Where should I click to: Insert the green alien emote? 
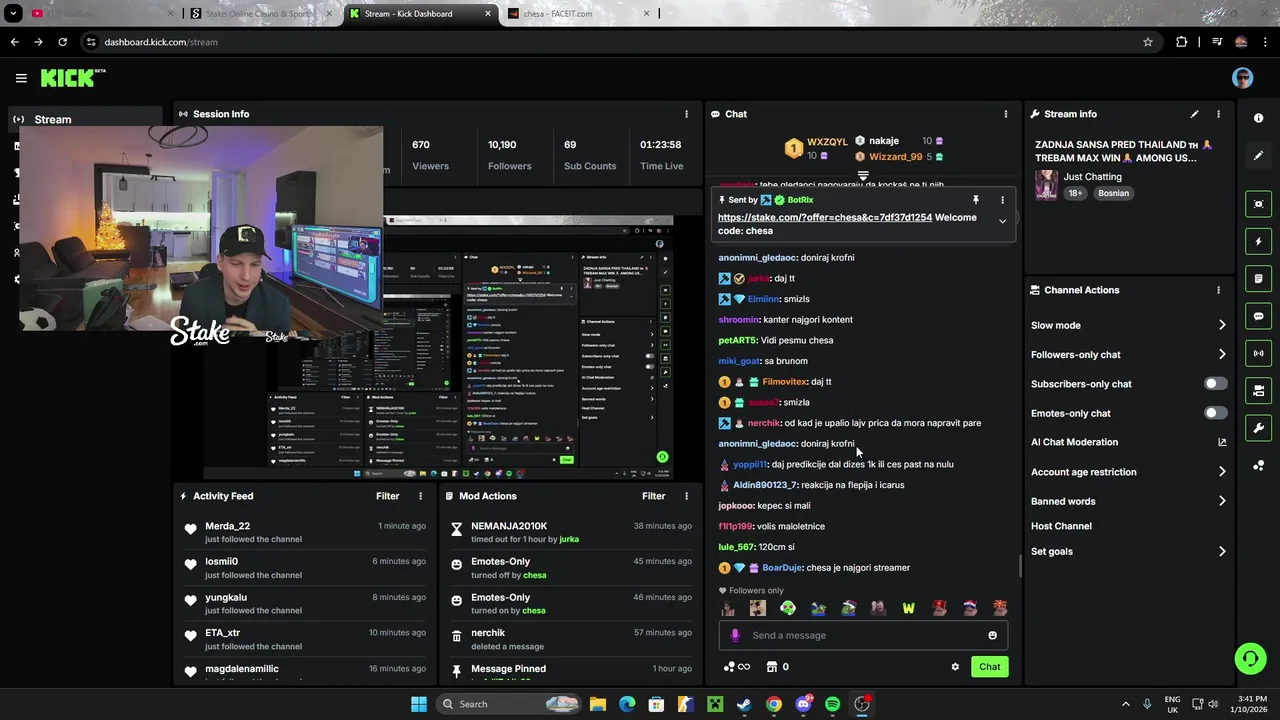pyautogui.click(x=788, y=608)
